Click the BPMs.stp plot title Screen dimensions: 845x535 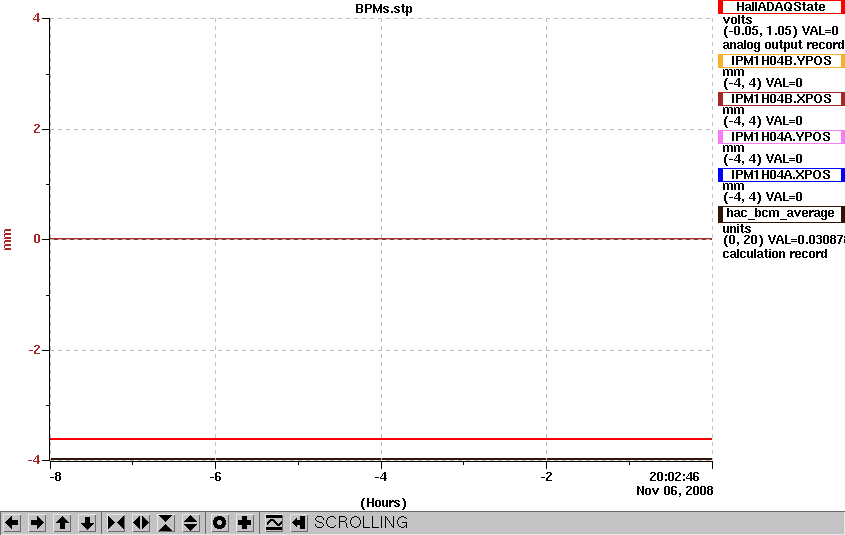(384, 9)
